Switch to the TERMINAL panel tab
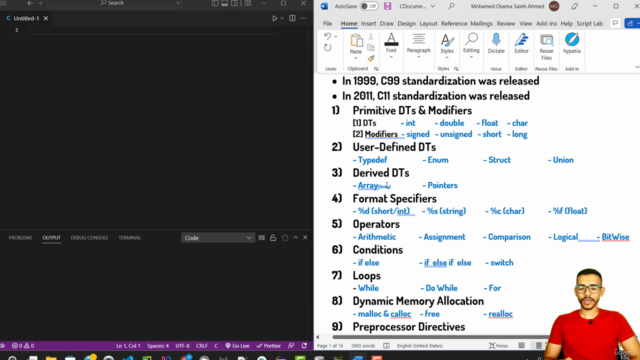Screen dimensions: 640x360 [129, 238]
